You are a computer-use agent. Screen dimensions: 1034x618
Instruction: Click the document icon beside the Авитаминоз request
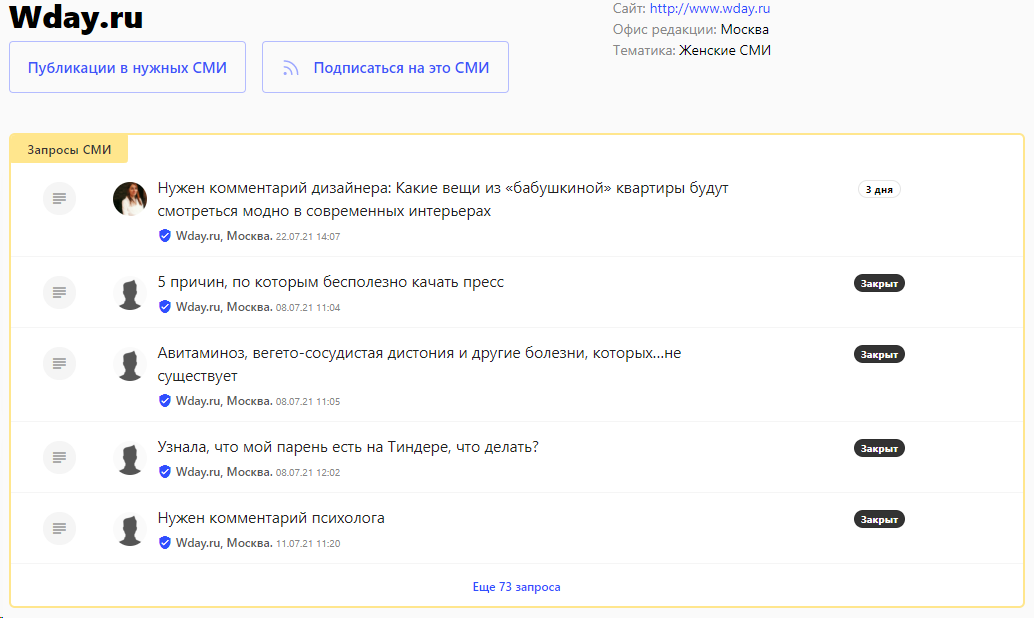point(59,363)
